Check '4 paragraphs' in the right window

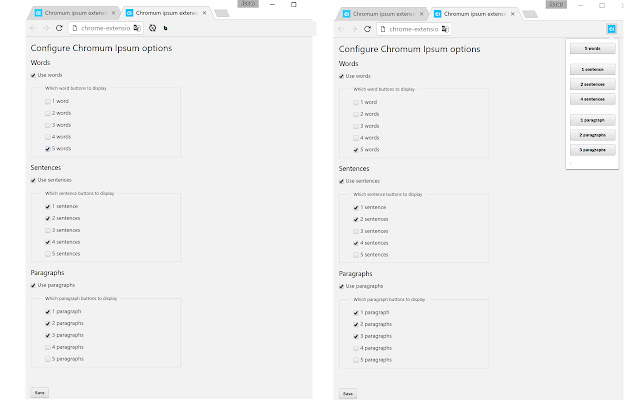click(356, 349)
